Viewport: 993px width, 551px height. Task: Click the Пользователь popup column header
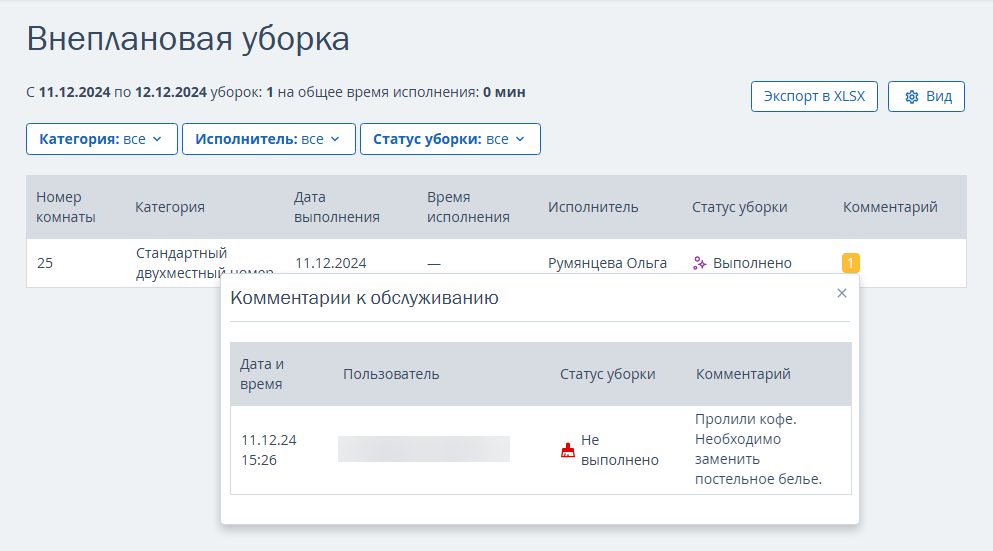point(391,374)
